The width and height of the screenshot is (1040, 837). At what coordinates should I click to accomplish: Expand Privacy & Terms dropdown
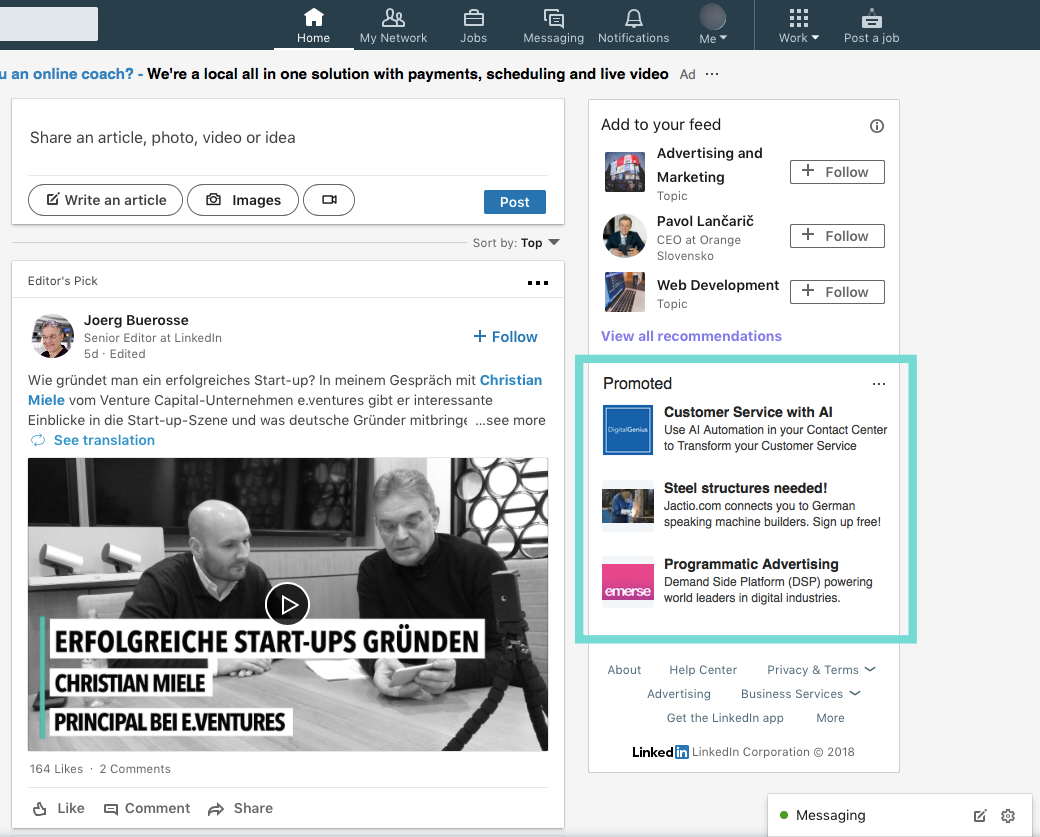point(821,670)
